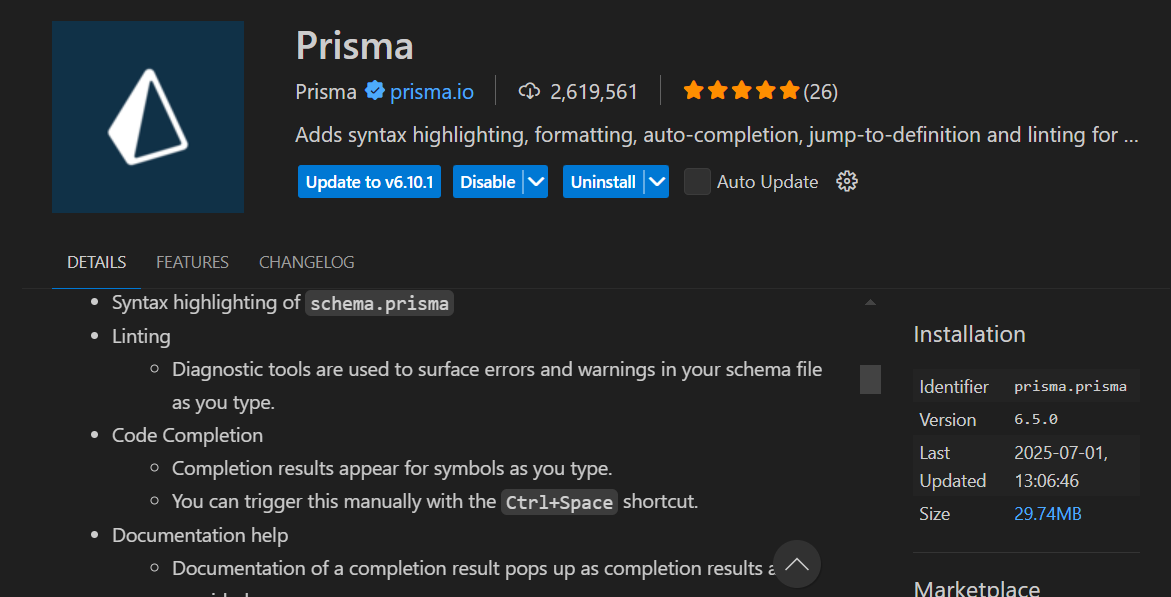Select the DETAILS tab
Image resolution: width=1171 pixels, height=597 pixels.
pos(96,262)
